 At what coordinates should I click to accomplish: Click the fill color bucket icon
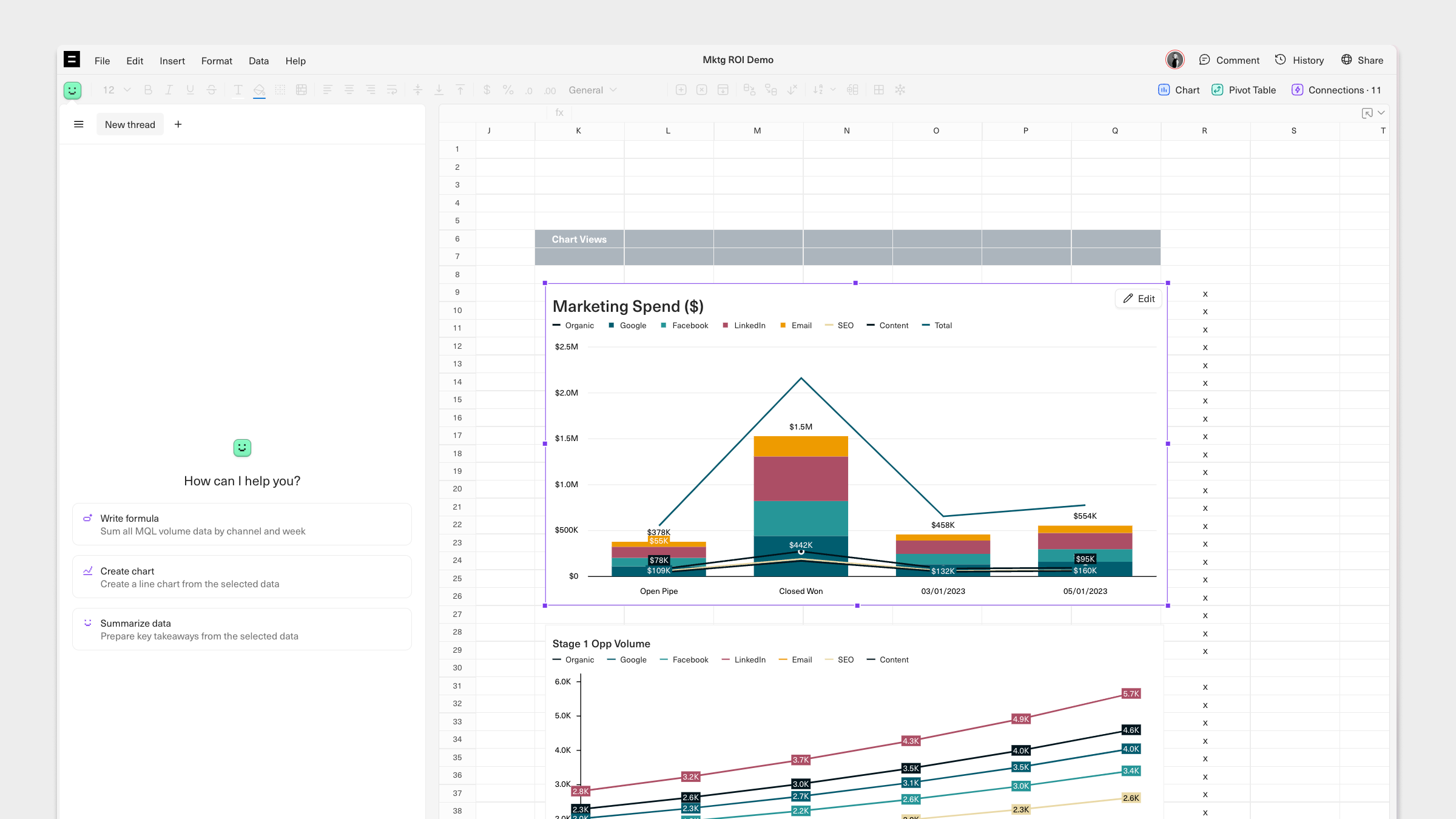click(x=259, y=90)
